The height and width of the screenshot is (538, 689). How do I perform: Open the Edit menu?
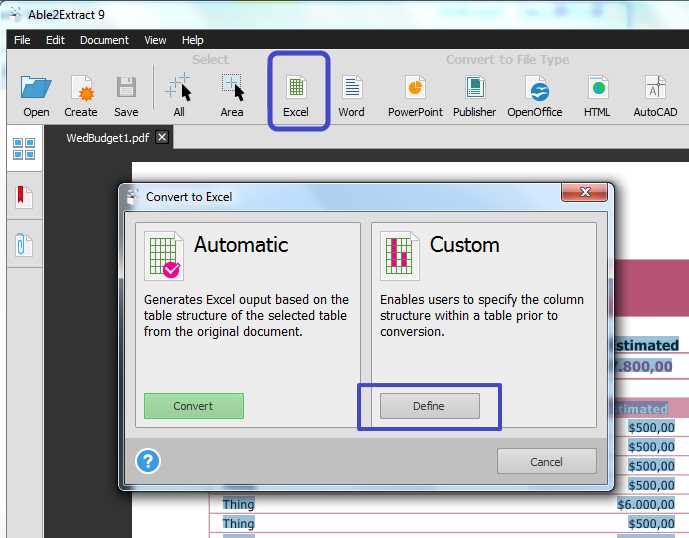point(55,40)
